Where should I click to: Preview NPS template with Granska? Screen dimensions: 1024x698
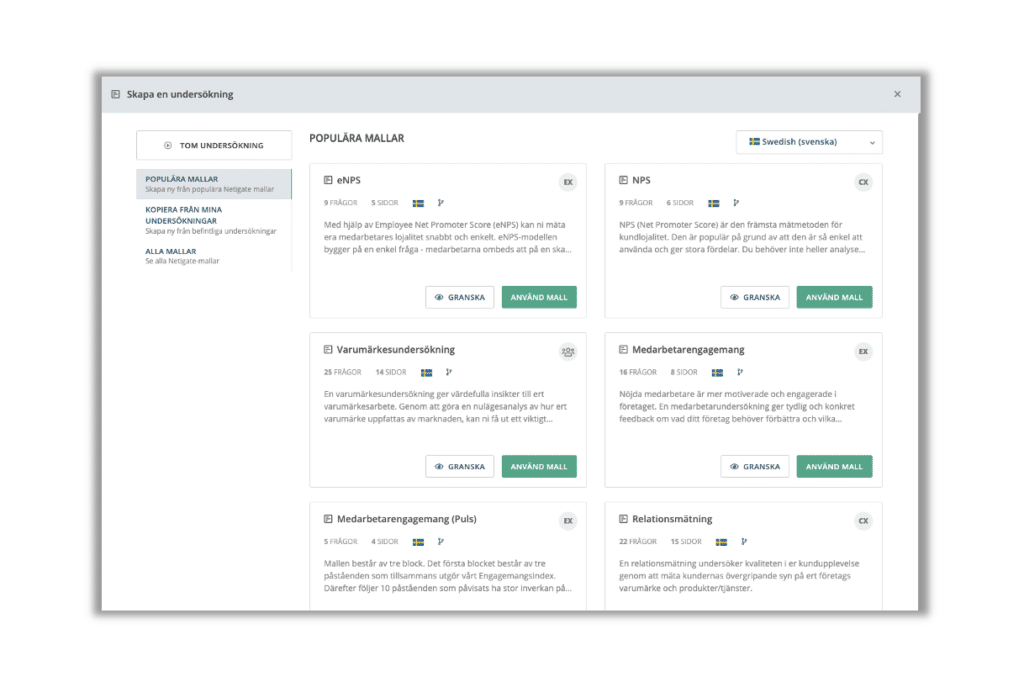tap(754, 297)
